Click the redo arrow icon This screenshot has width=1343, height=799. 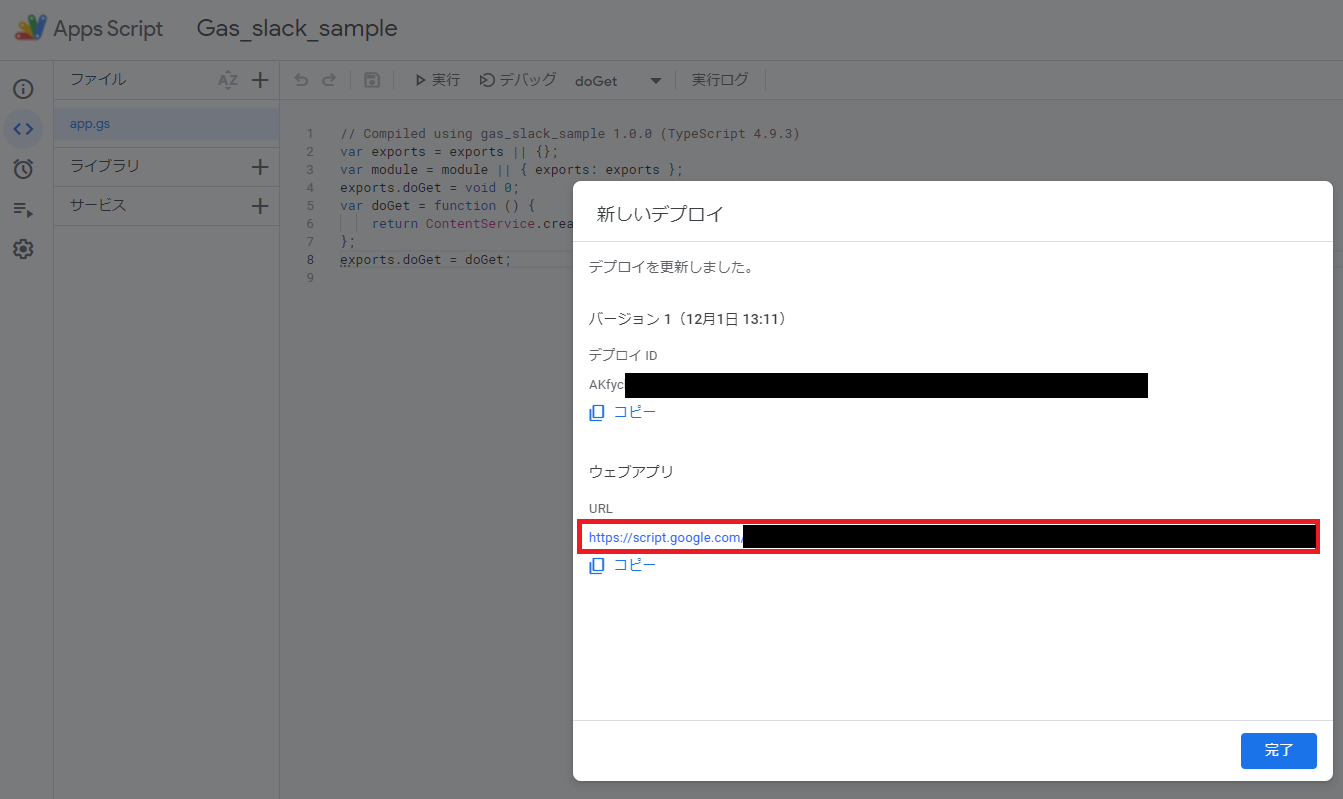click(329, 80)
